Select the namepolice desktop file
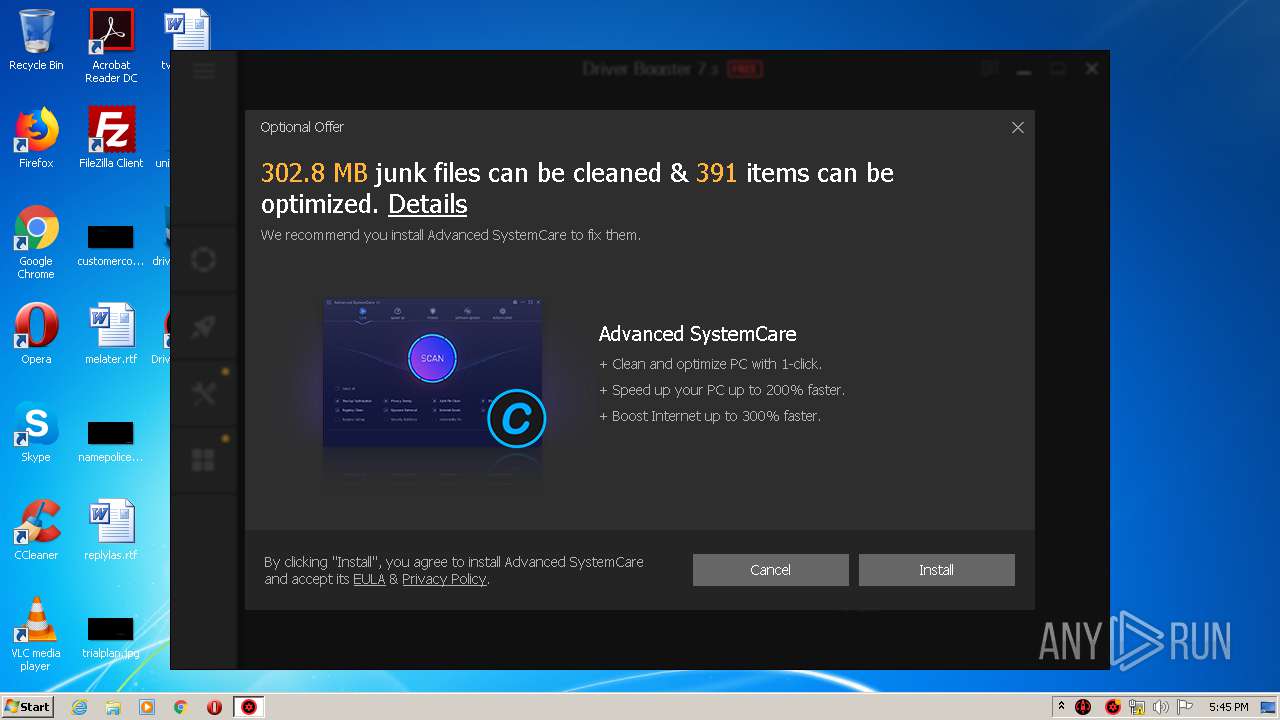Screen dimensions: 1280x720 [111, 442]
